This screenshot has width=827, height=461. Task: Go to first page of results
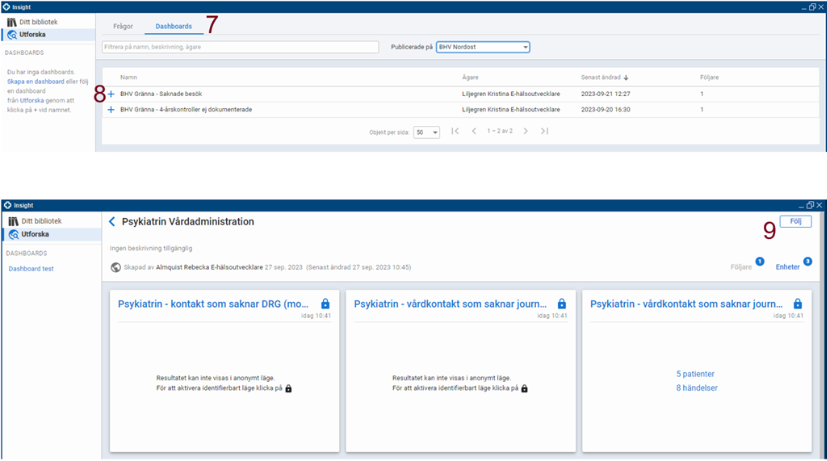[x=455, y=131]
